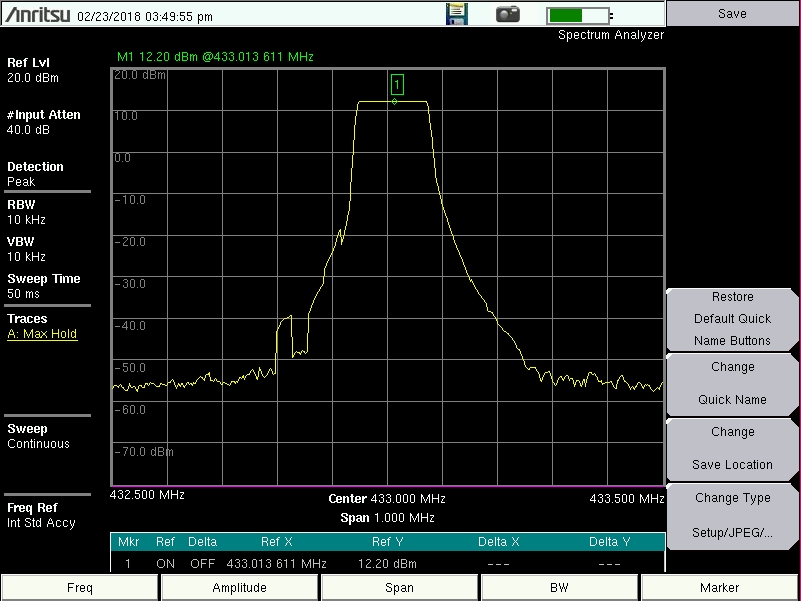Viewport: 801px width, 601px height.
Task: Click the Center 433.000 MHz label
Action: coord(387,499)
